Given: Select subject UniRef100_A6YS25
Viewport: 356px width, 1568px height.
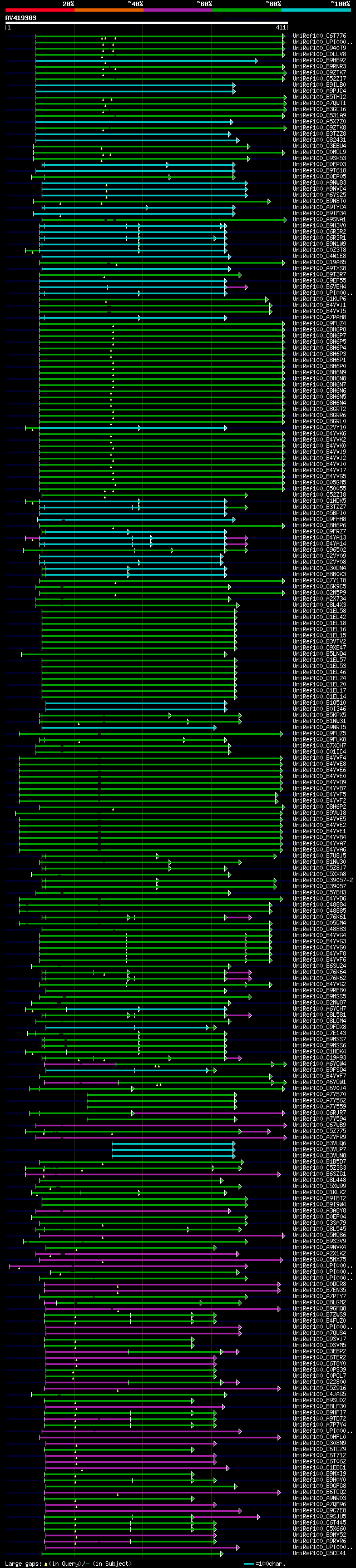Looking at the screenshot, I should pyautogui.click(x=319, y=195).
